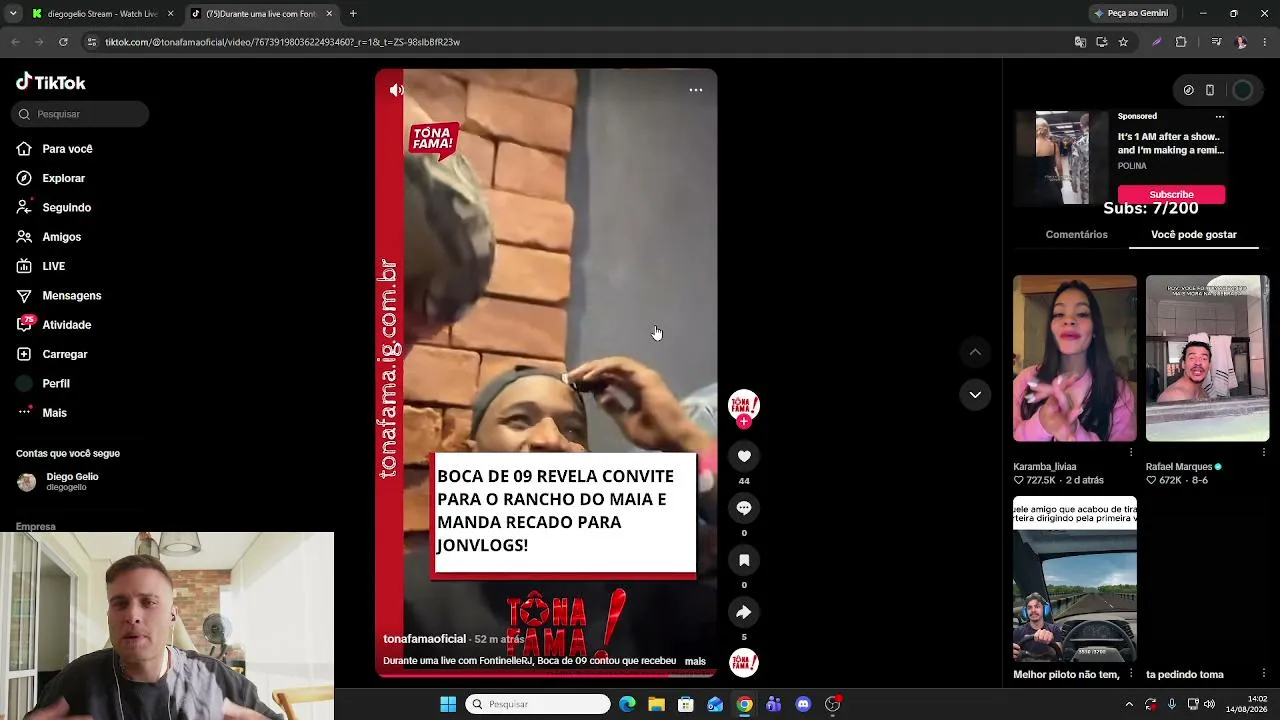This screenshot has height=720, width=1280.
Task: Share the video with the arrow icon
Action: tap(744, 612)
